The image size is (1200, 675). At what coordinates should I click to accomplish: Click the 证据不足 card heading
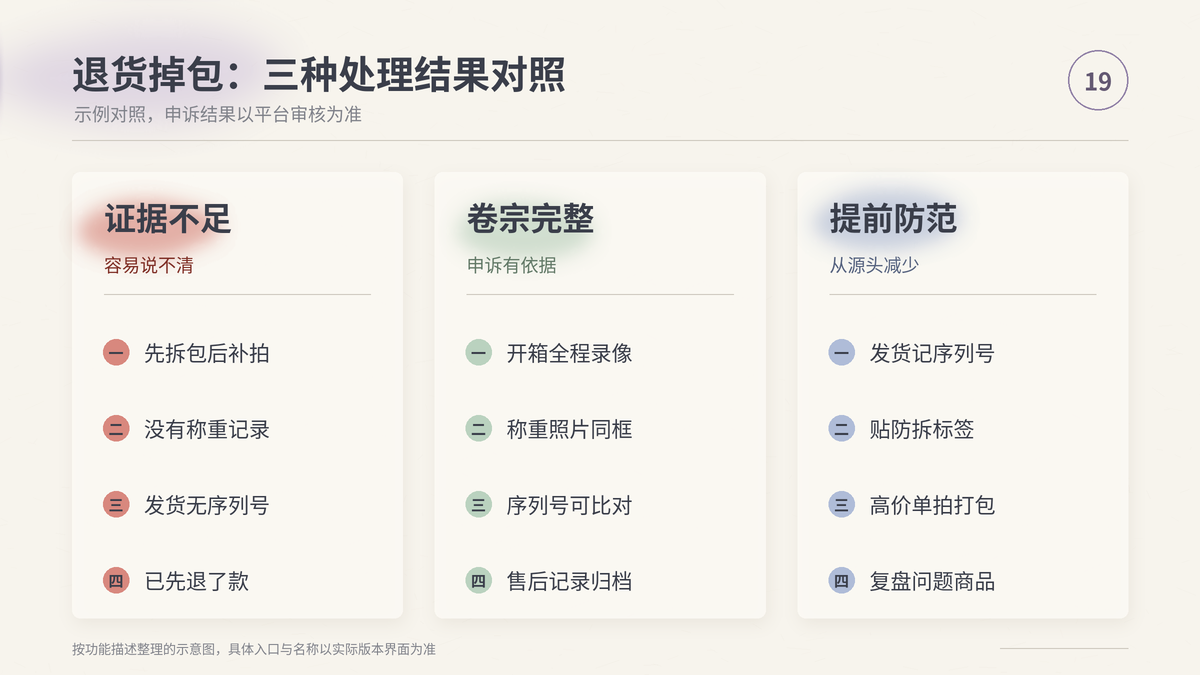click(168, 219)
